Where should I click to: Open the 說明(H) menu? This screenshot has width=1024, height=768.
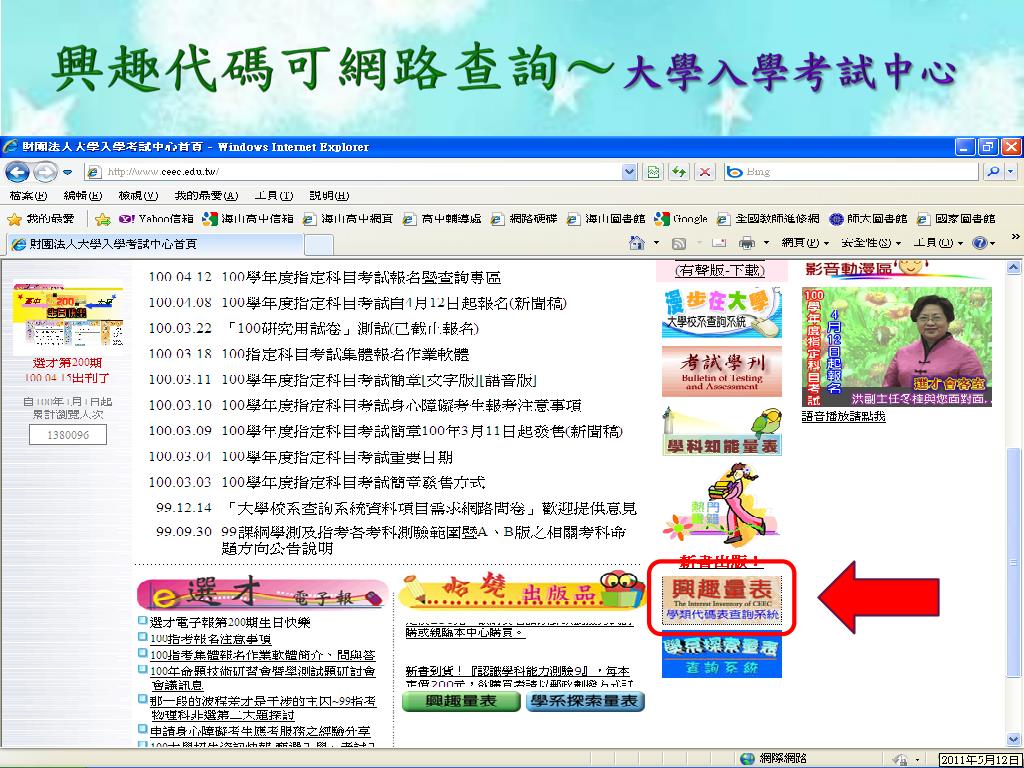(328, 196)
